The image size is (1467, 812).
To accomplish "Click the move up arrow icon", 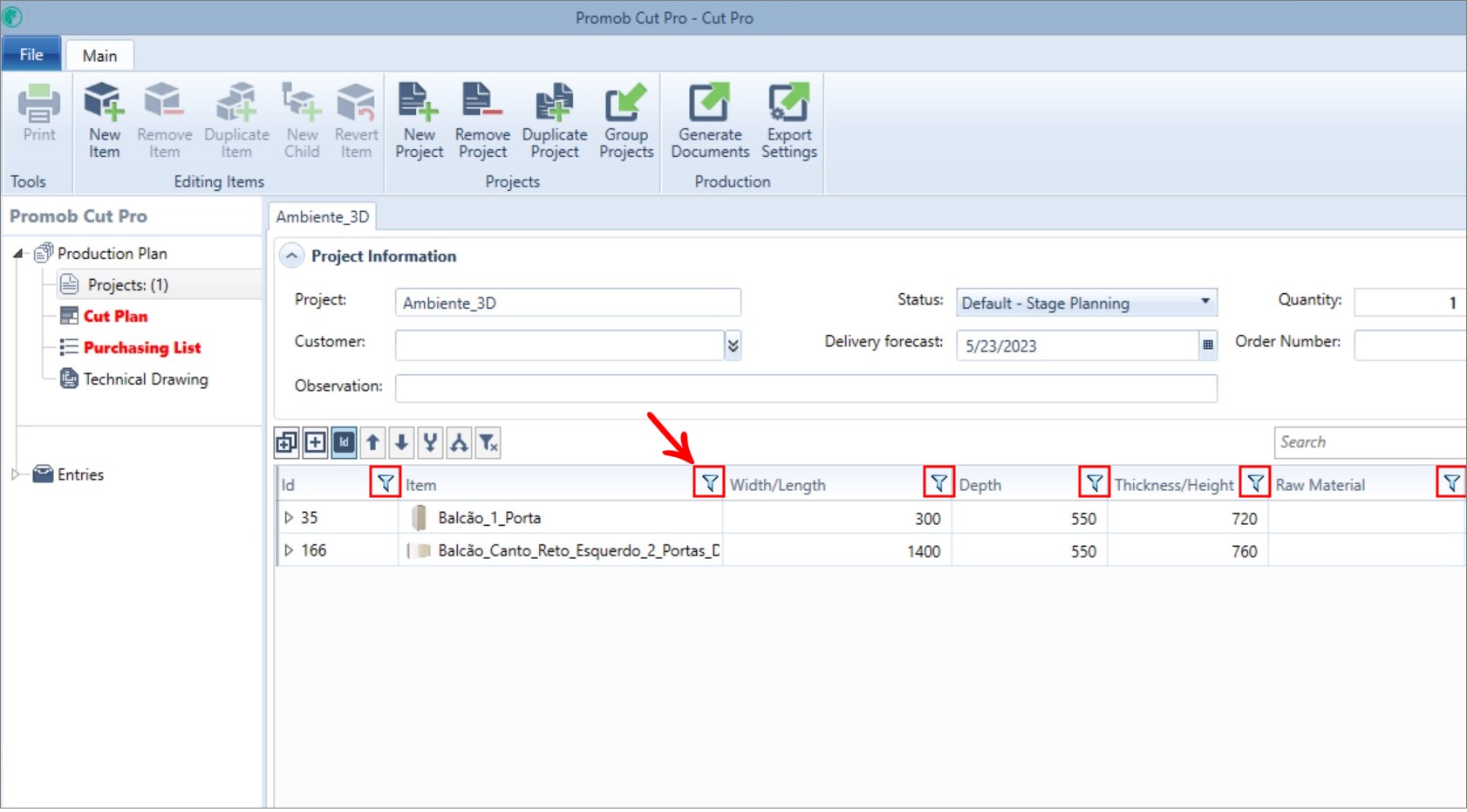I will tap(372, 443).
